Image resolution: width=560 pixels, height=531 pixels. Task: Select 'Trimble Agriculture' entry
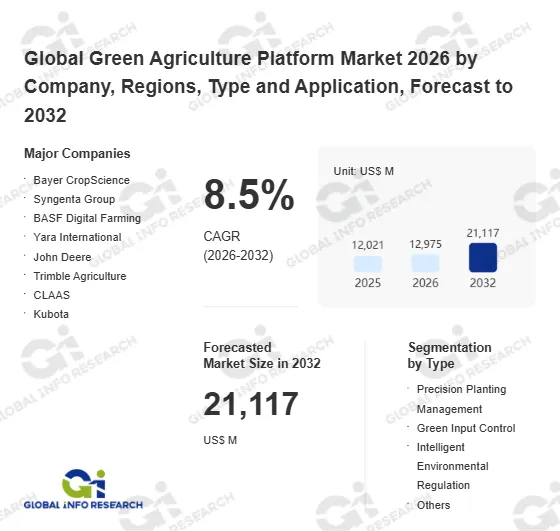coord(80,276)
